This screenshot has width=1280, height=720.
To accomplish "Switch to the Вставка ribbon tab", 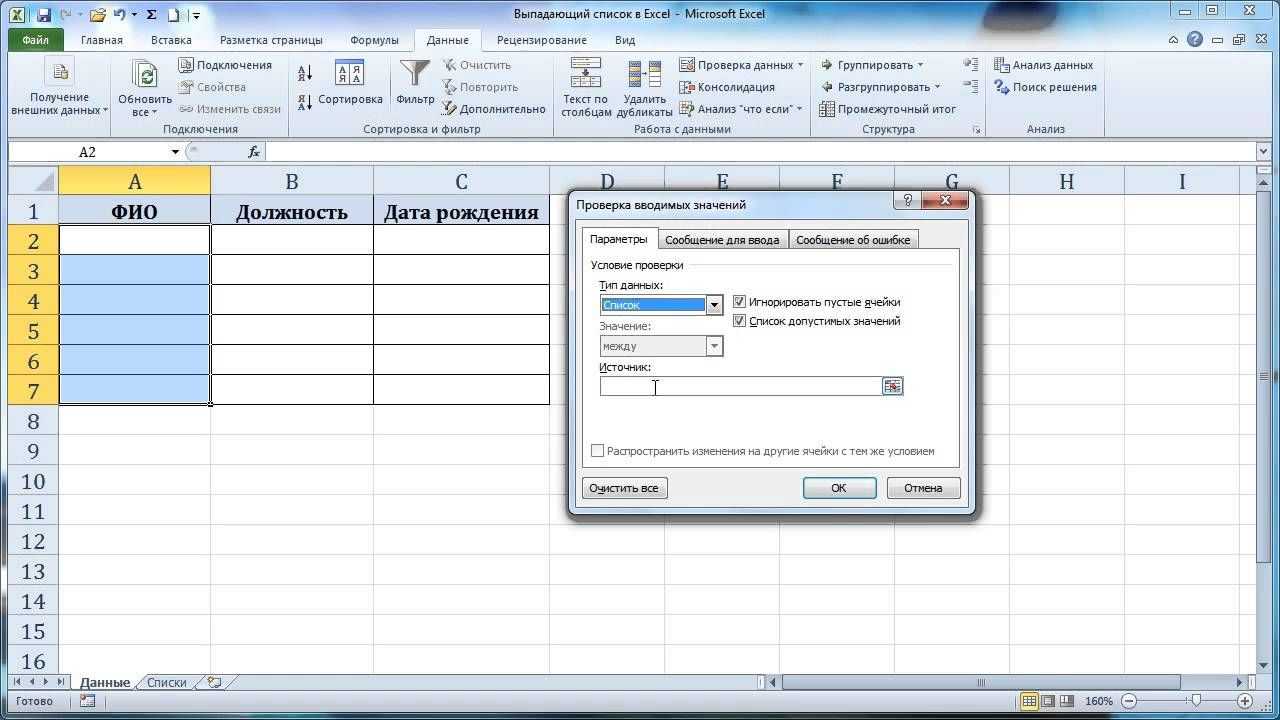I will coord(171,40).
